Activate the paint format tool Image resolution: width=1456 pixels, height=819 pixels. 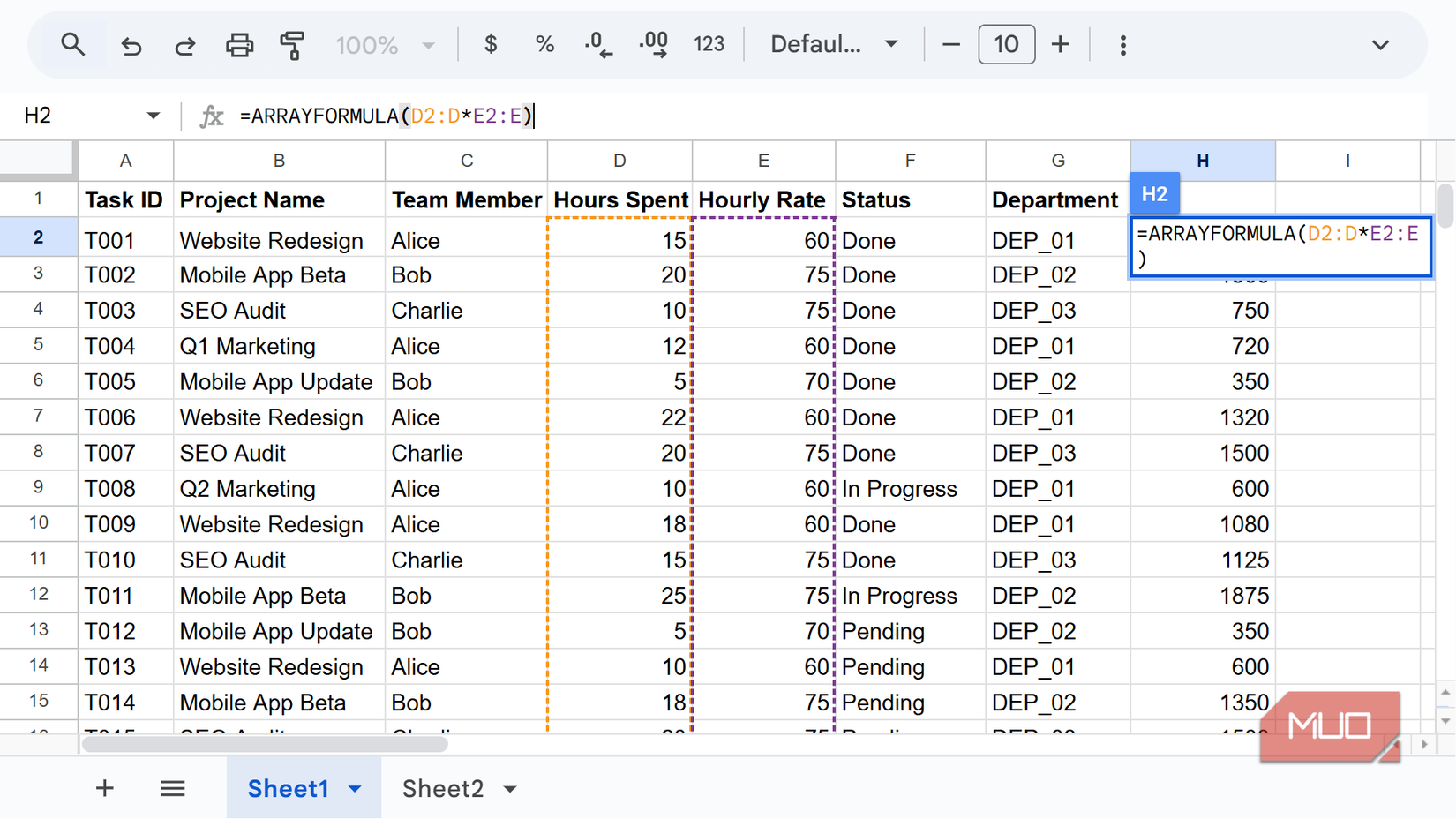292,44
